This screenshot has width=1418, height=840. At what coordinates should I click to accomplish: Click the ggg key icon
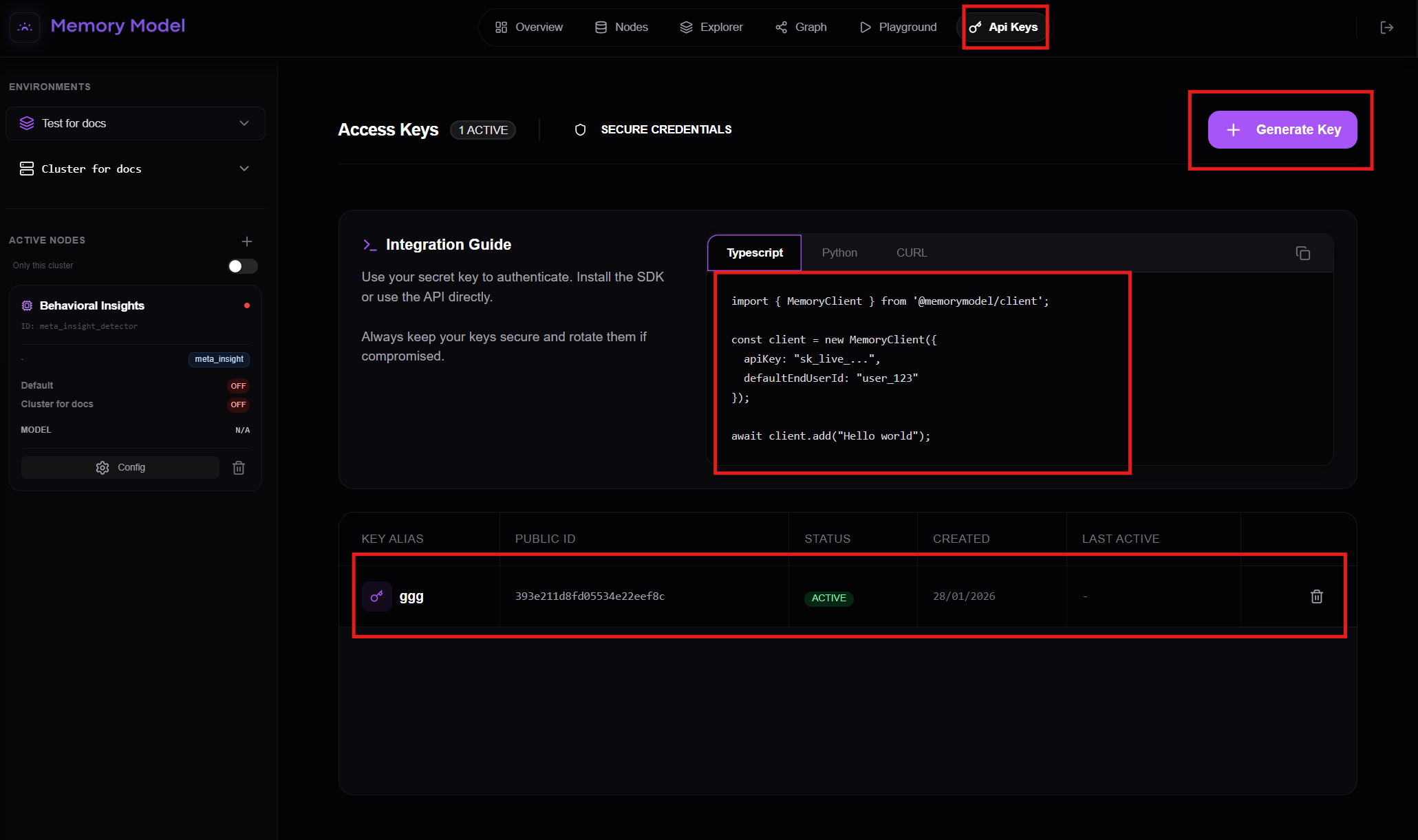(376, 596)
